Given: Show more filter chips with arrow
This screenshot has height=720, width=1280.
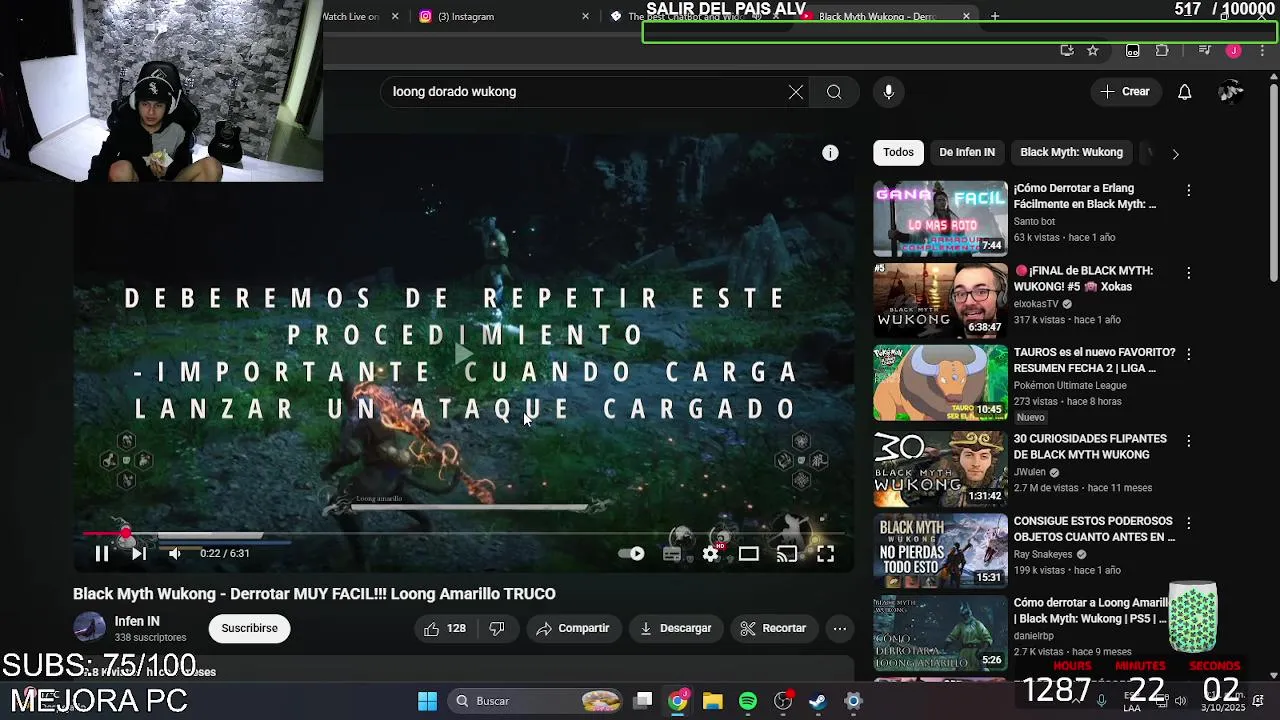Looking at the screenshot, I should tap(1175, 153).
